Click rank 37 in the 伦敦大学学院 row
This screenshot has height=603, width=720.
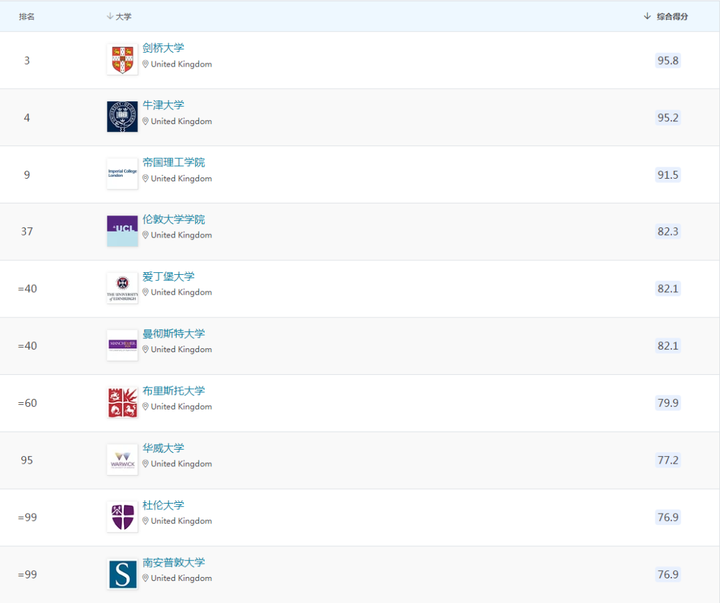pyautogui.click(x=27, y=231)
